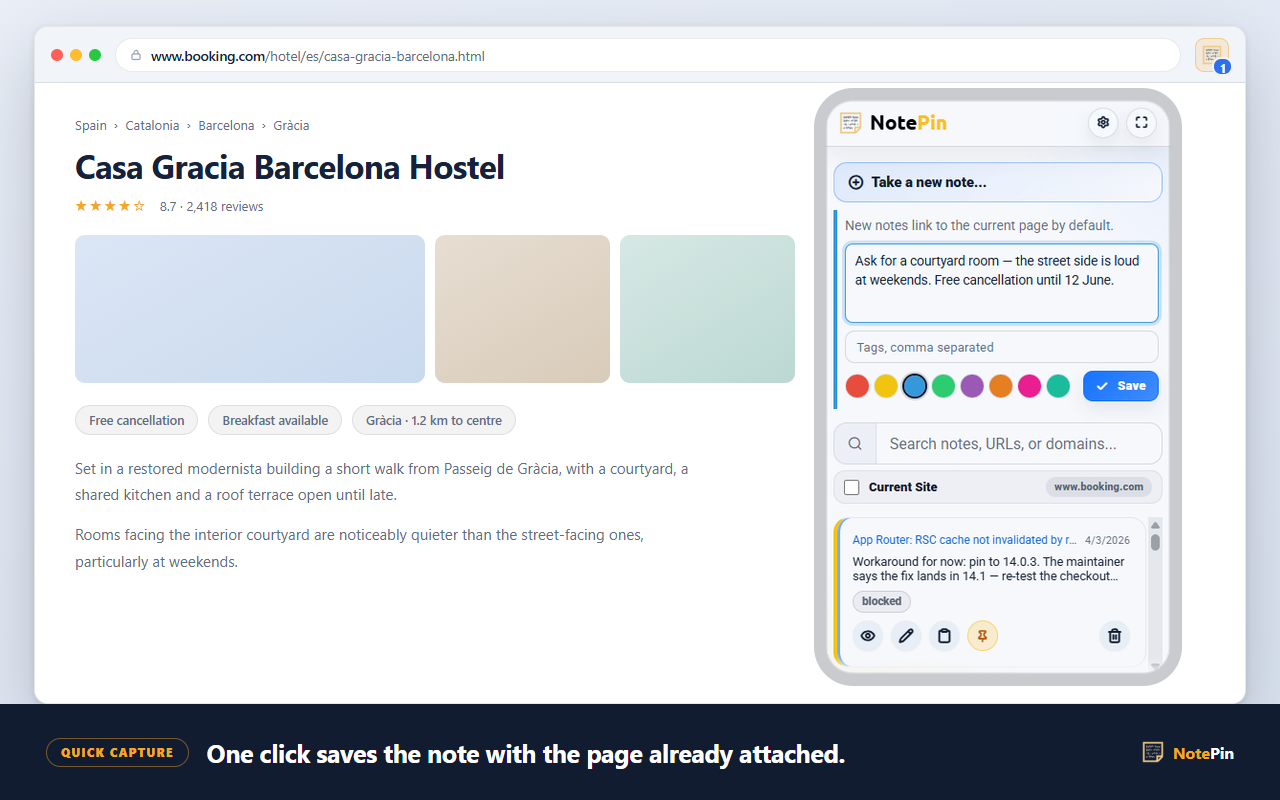Open the beige hotel photo
This screenshot has height=800, width=1280.
522,309
